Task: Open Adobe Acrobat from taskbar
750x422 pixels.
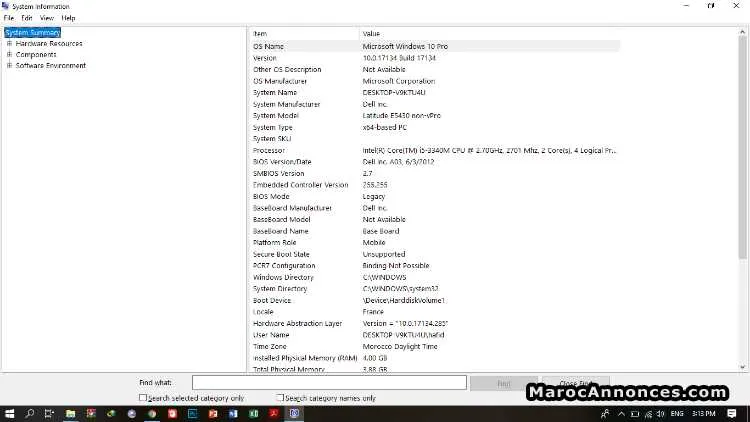Action: (274, 413)
